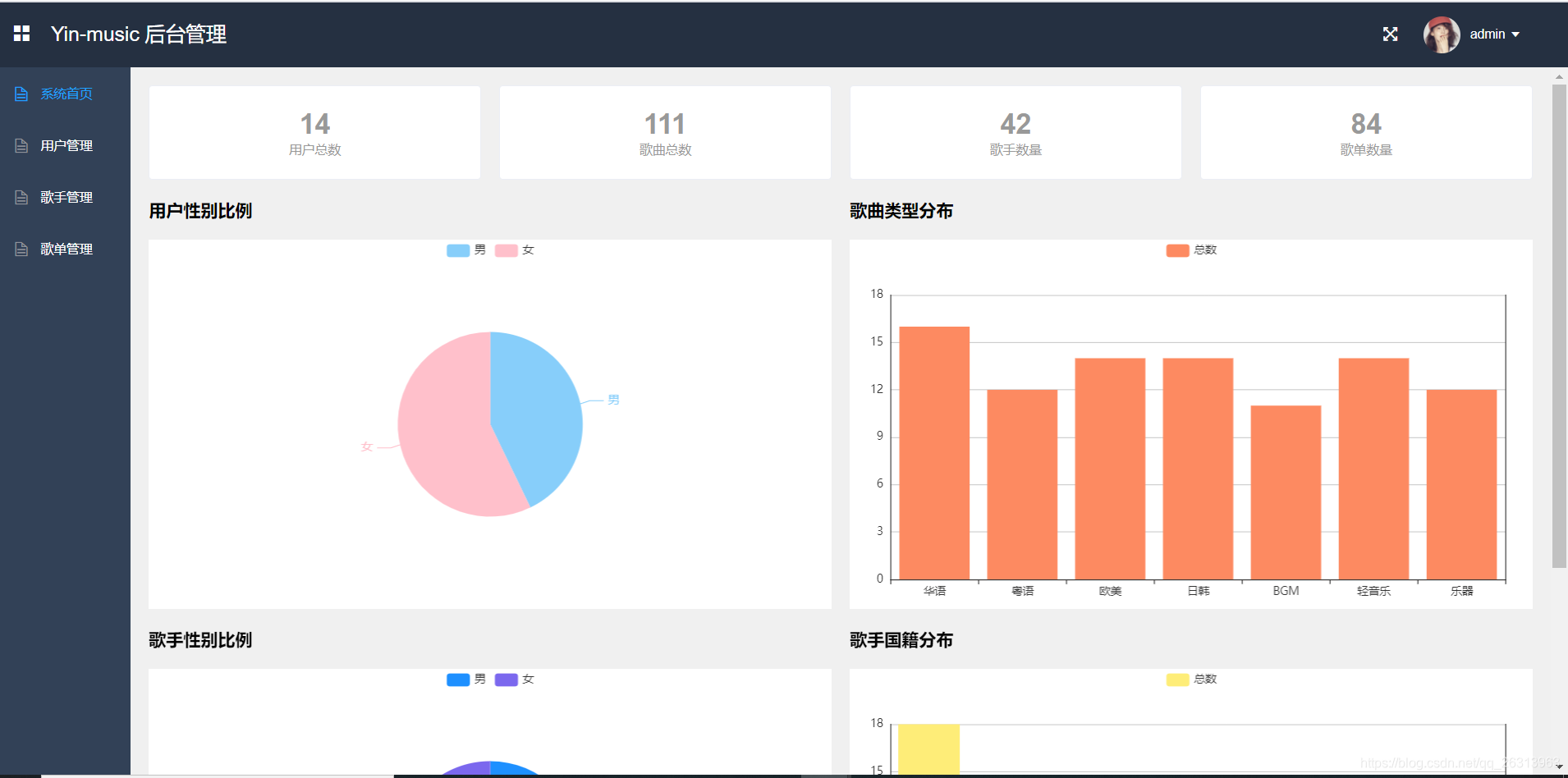Click the 欧美 bar in song type chart
Screen dimensions: 1568x778
1110,469
